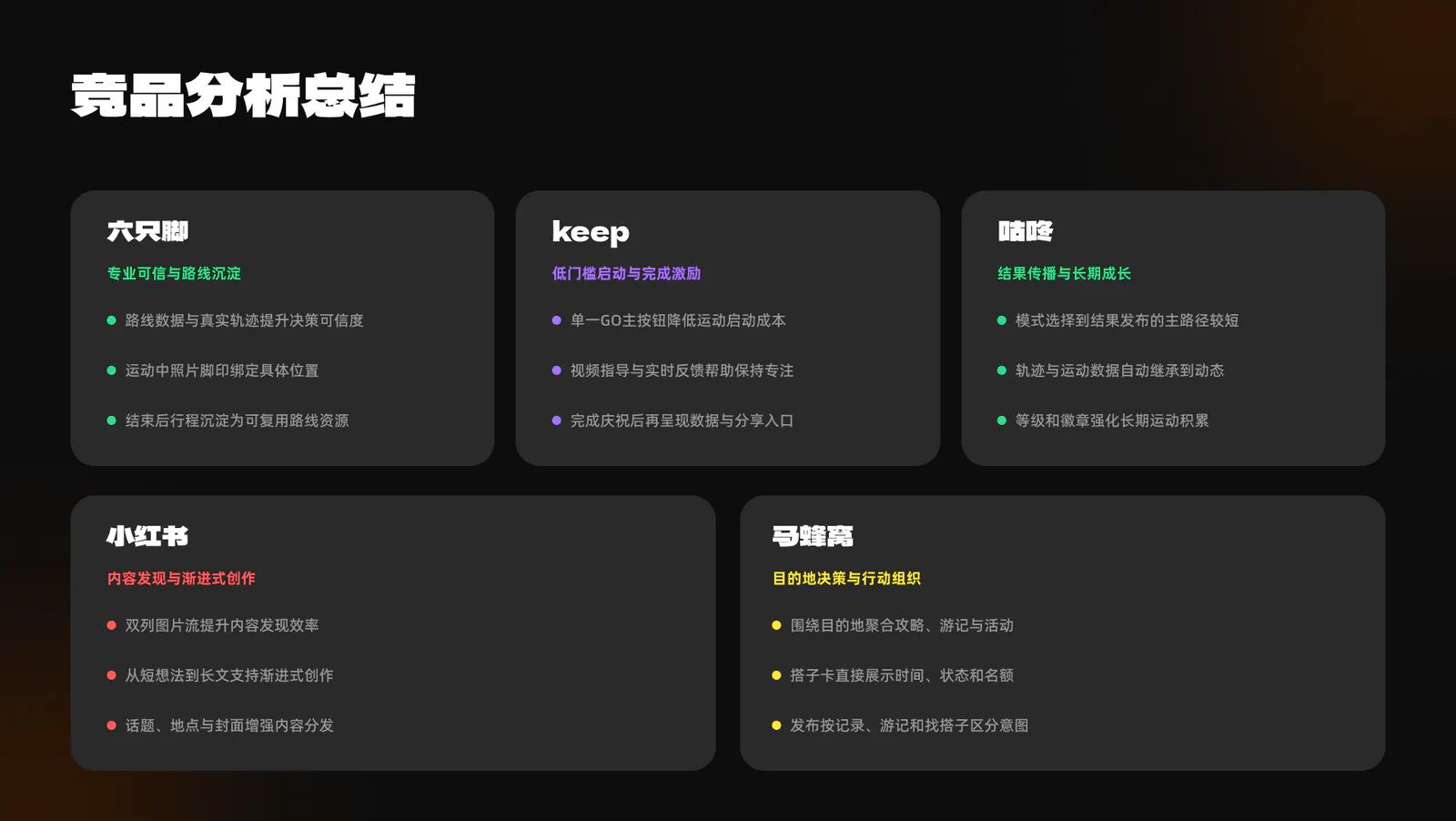Click subtitle 目的地决策与行动组织
The height and width of the screenshot is (821, 1456).
[x=846, y=578]
